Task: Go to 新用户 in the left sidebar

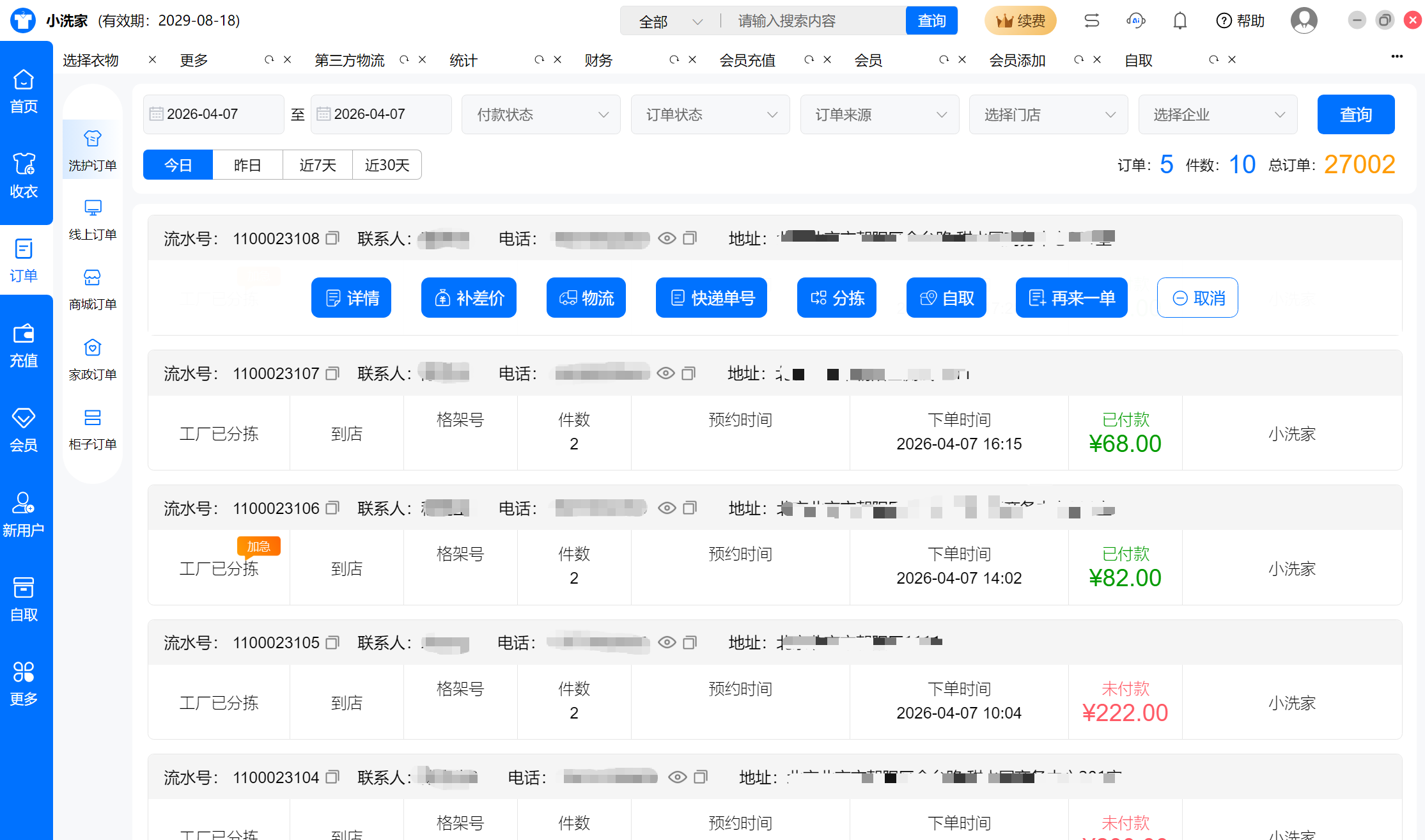Action: pos(24,515)
